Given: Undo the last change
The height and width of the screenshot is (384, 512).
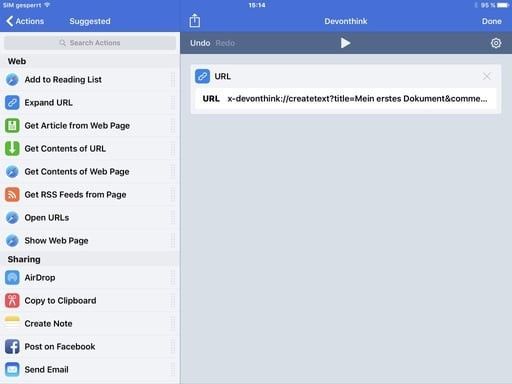Looking at the screenshot, I should coord(200,43).
